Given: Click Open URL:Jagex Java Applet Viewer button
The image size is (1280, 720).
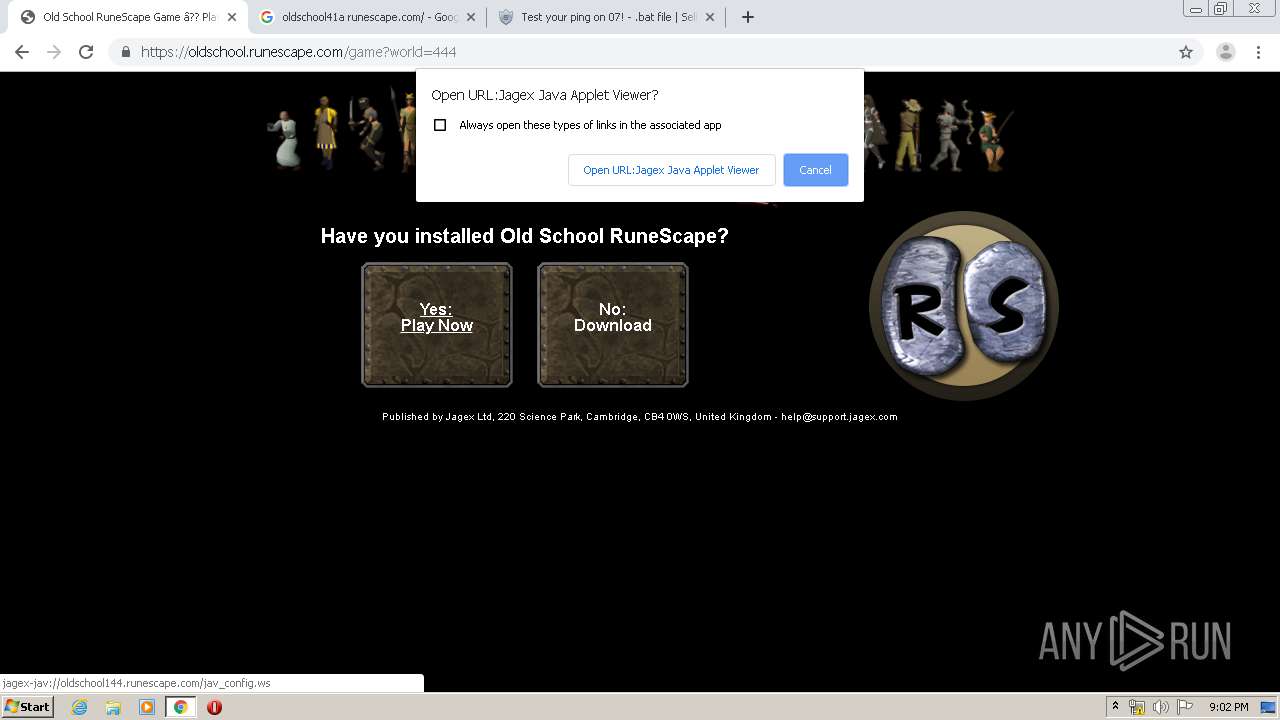Looking at the screenshot, I should click(671, 170).
